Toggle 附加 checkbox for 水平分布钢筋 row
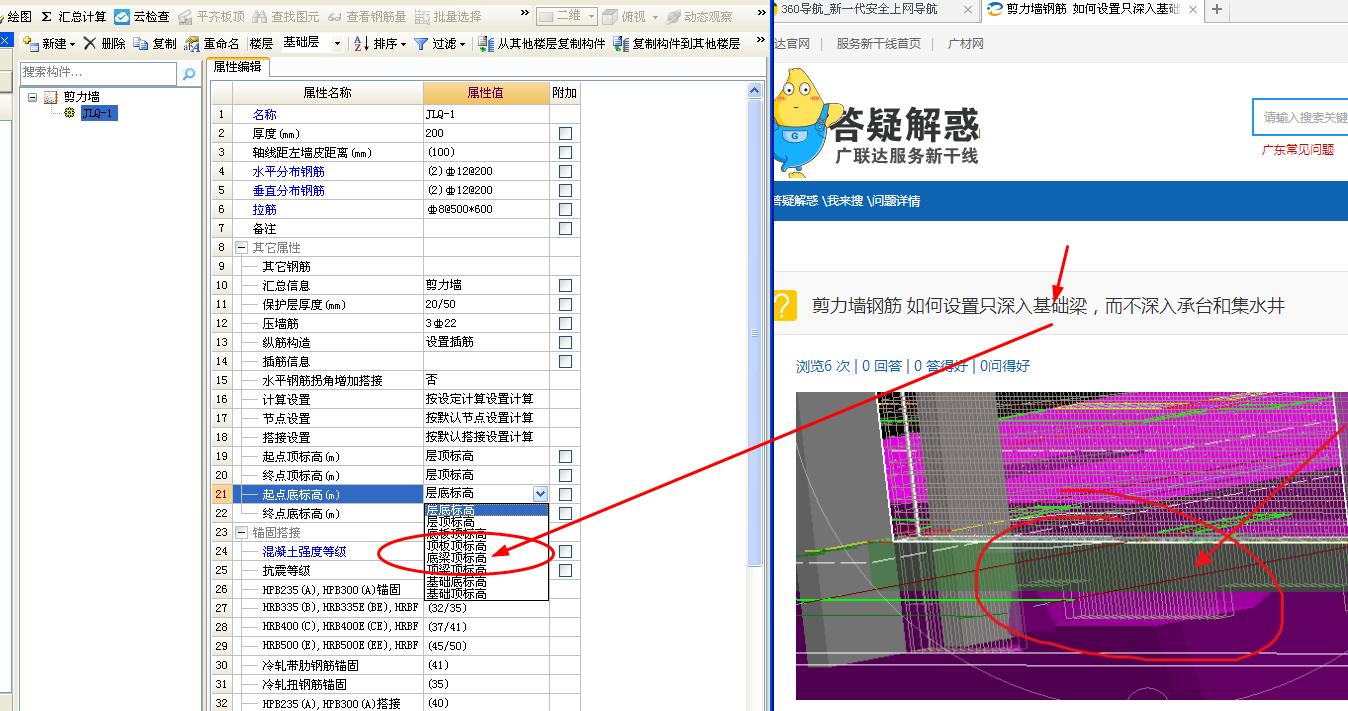 [x=565, y=171]
